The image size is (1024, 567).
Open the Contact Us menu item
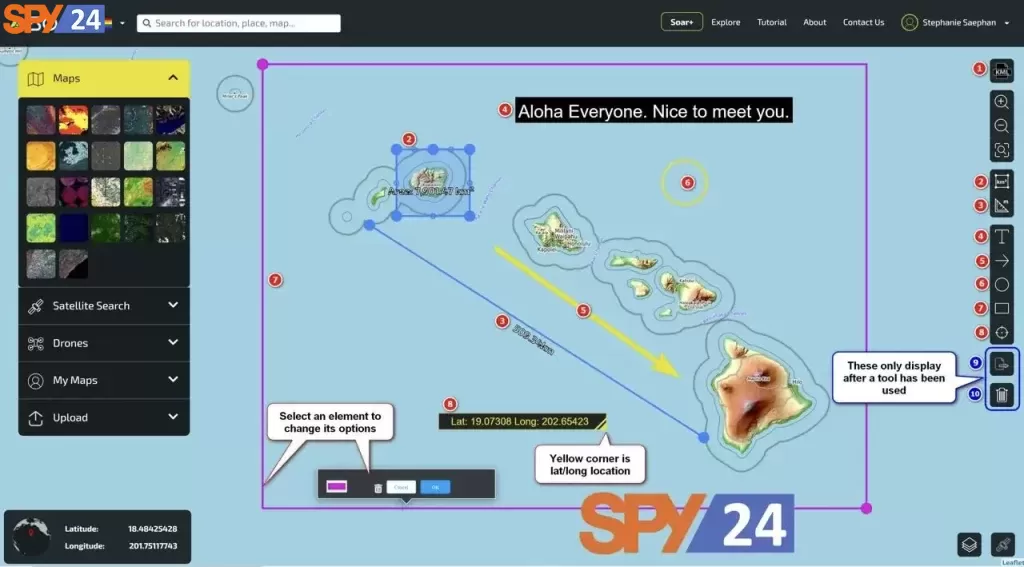(863, 22)
